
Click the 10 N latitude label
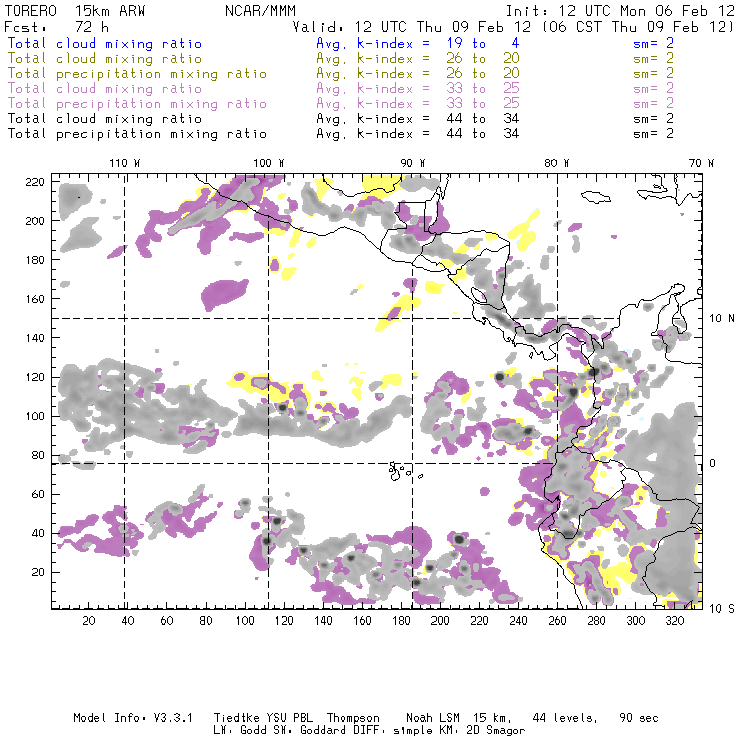[718, 319]
